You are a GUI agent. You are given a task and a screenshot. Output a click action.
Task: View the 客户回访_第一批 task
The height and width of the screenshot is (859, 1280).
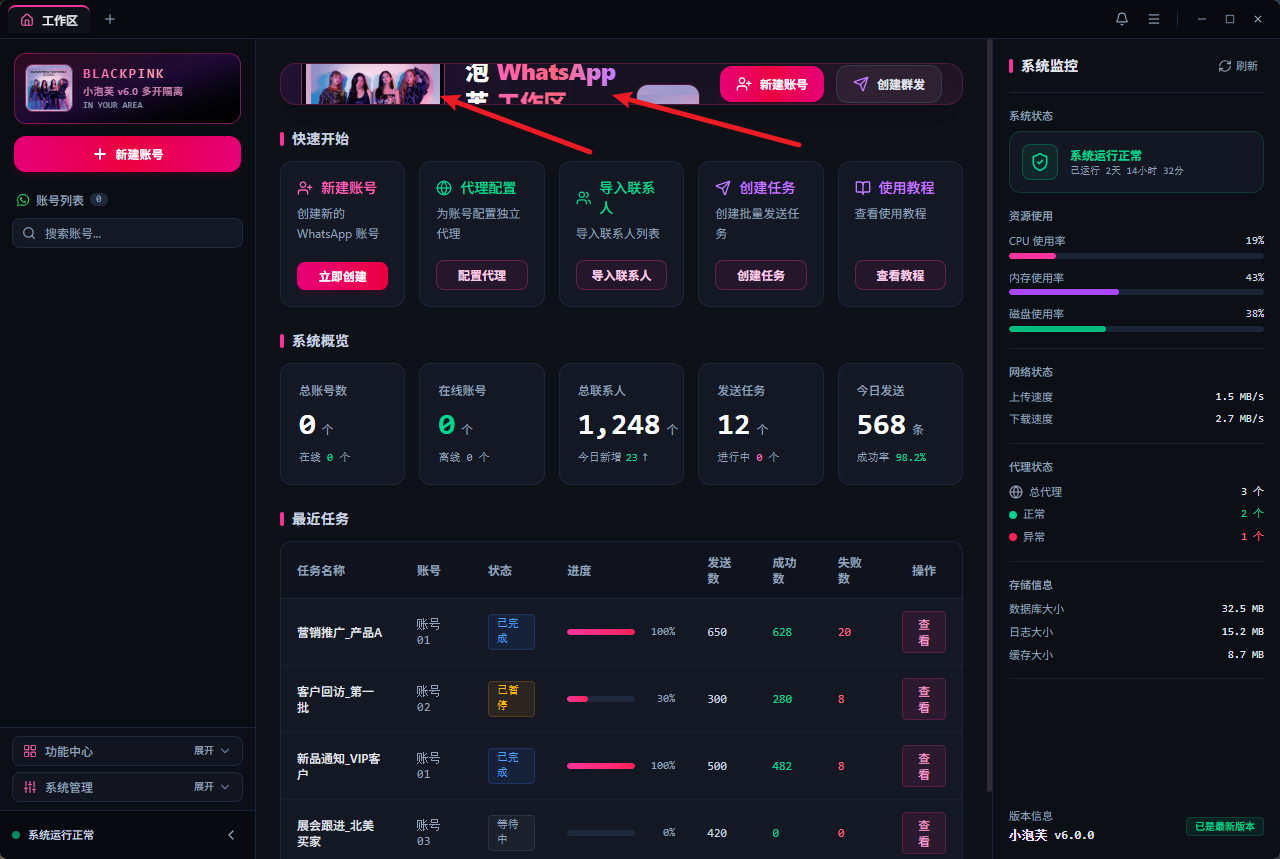click(x=924, y=699)
